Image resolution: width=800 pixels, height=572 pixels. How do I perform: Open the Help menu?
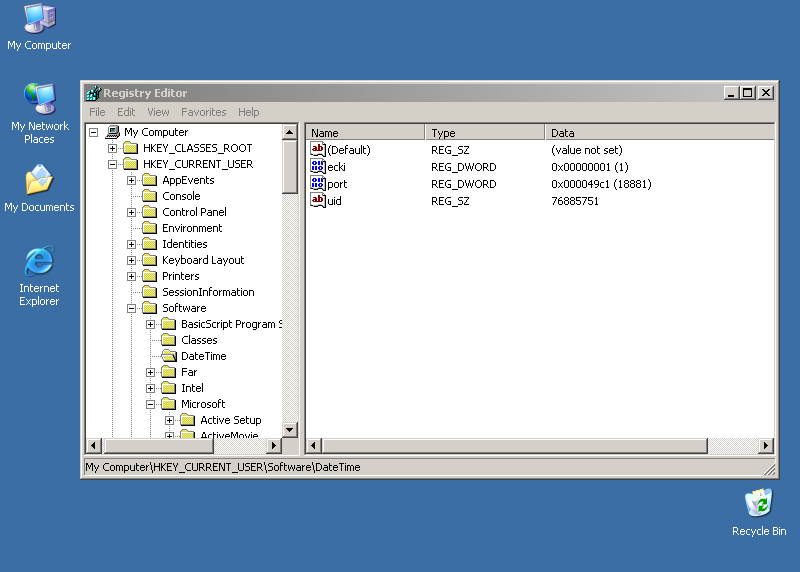click(x=248, y=112)
